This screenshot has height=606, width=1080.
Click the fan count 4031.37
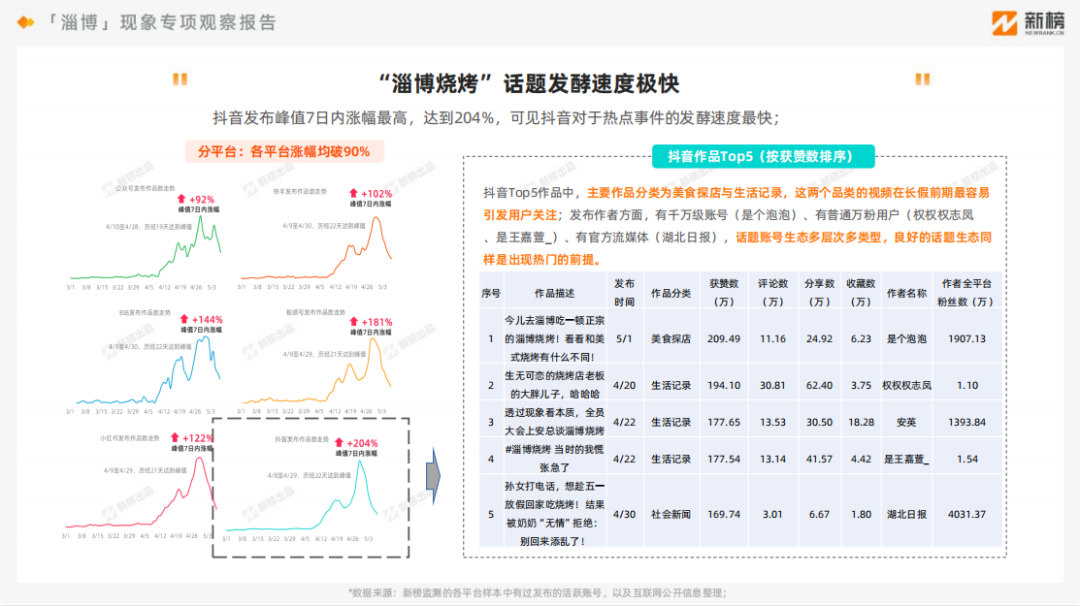point(967,514)
